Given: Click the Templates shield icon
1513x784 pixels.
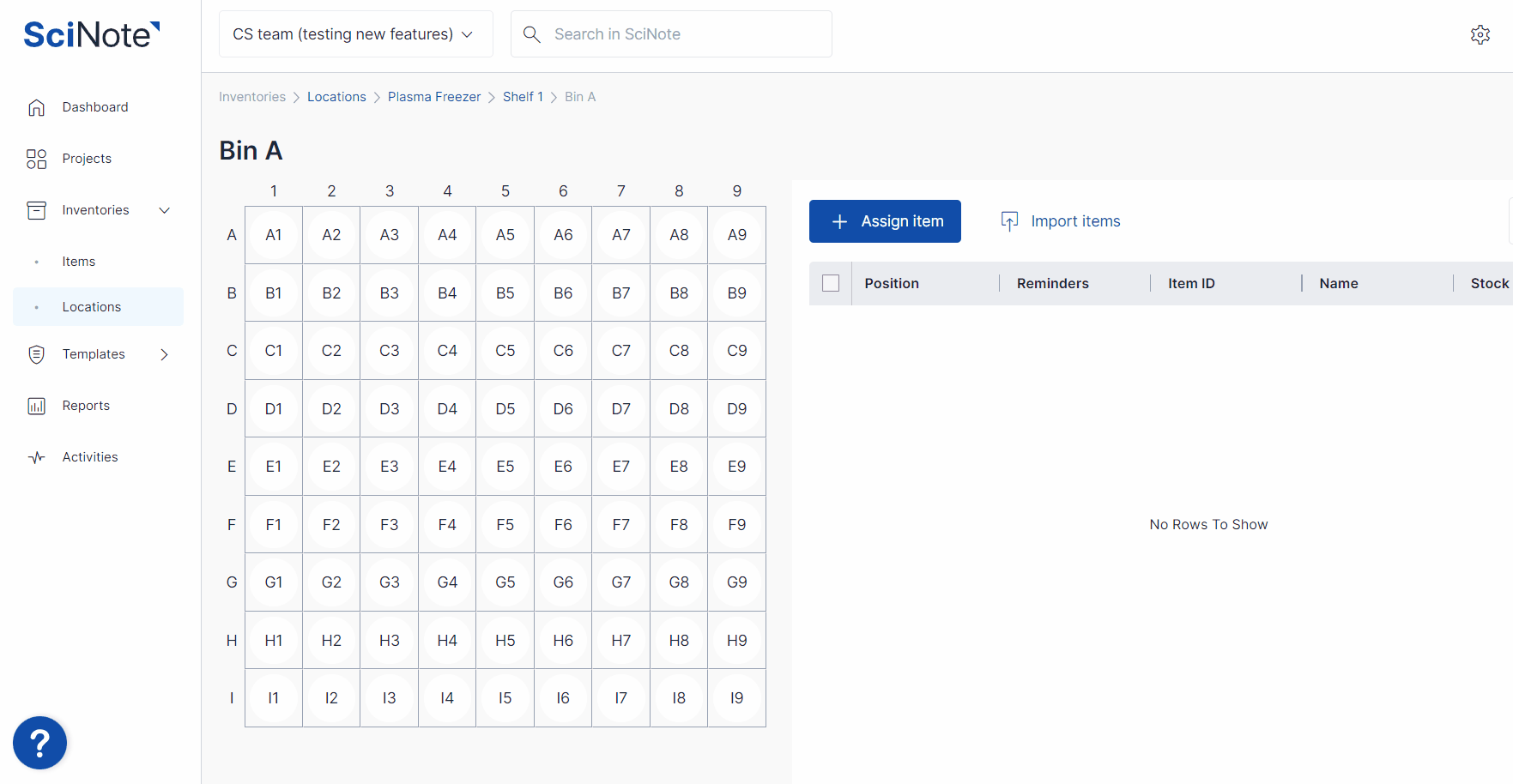Looking at the screenshot, I should (36, 354).
